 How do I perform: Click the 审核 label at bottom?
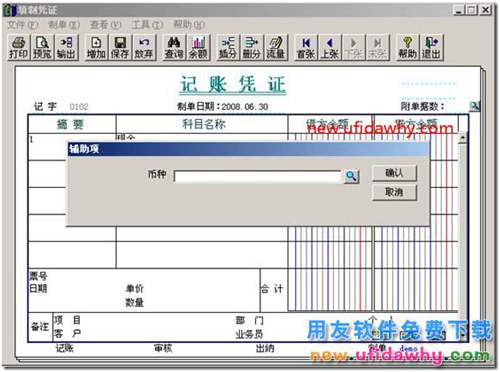163,348
